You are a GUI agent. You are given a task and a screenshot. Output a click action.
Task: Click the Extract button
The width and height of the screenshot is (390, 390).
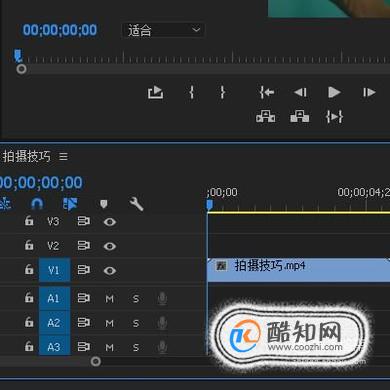(x=299, y=117)
